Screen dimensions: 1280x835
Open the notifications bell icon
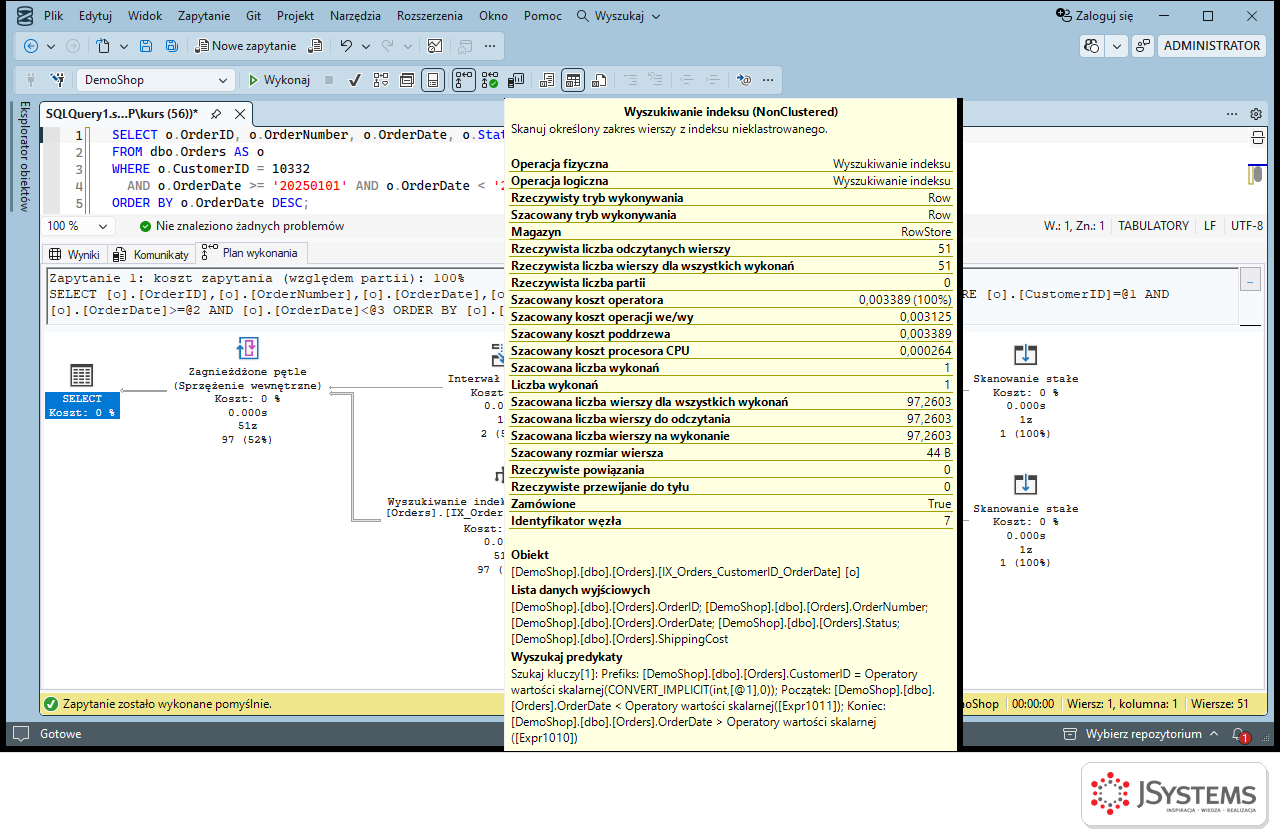coord(1240,734)
